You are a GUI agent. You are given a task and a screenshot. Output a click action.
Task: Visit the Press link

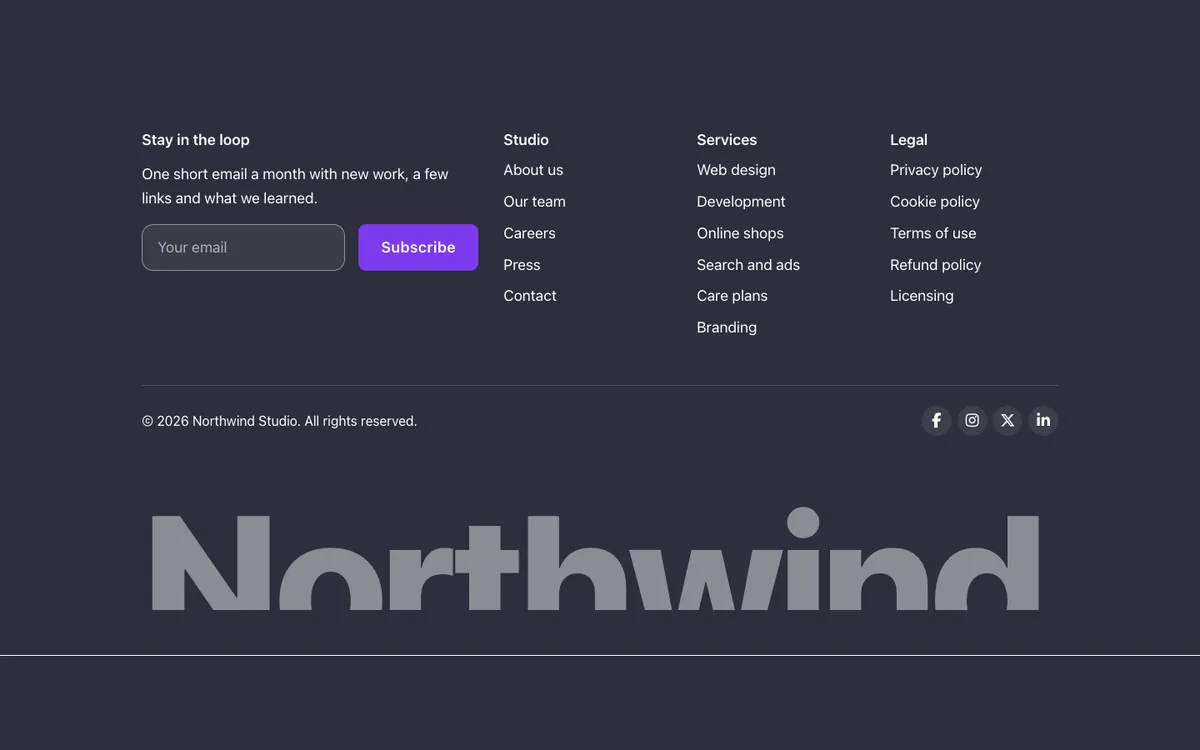coord(522,265)
